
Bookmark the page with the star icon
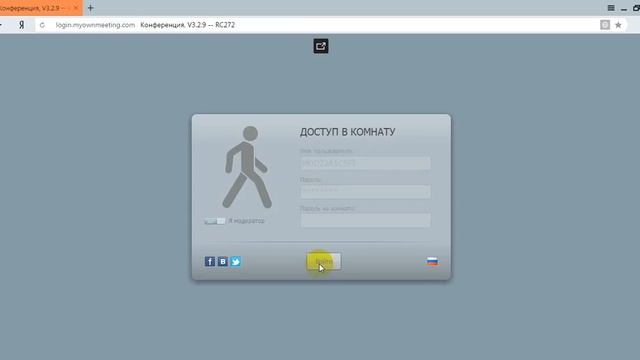(x=618, y=25)
